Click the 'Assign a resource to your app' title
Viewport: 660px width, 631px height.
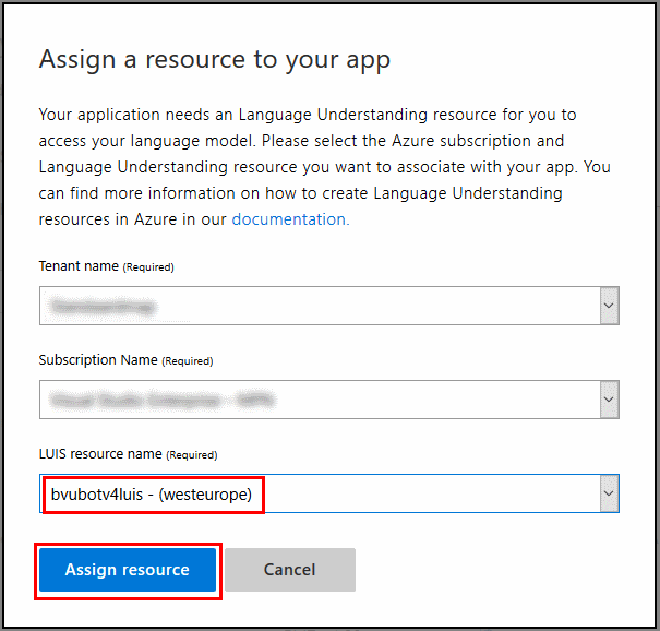[x=214, y=60]
